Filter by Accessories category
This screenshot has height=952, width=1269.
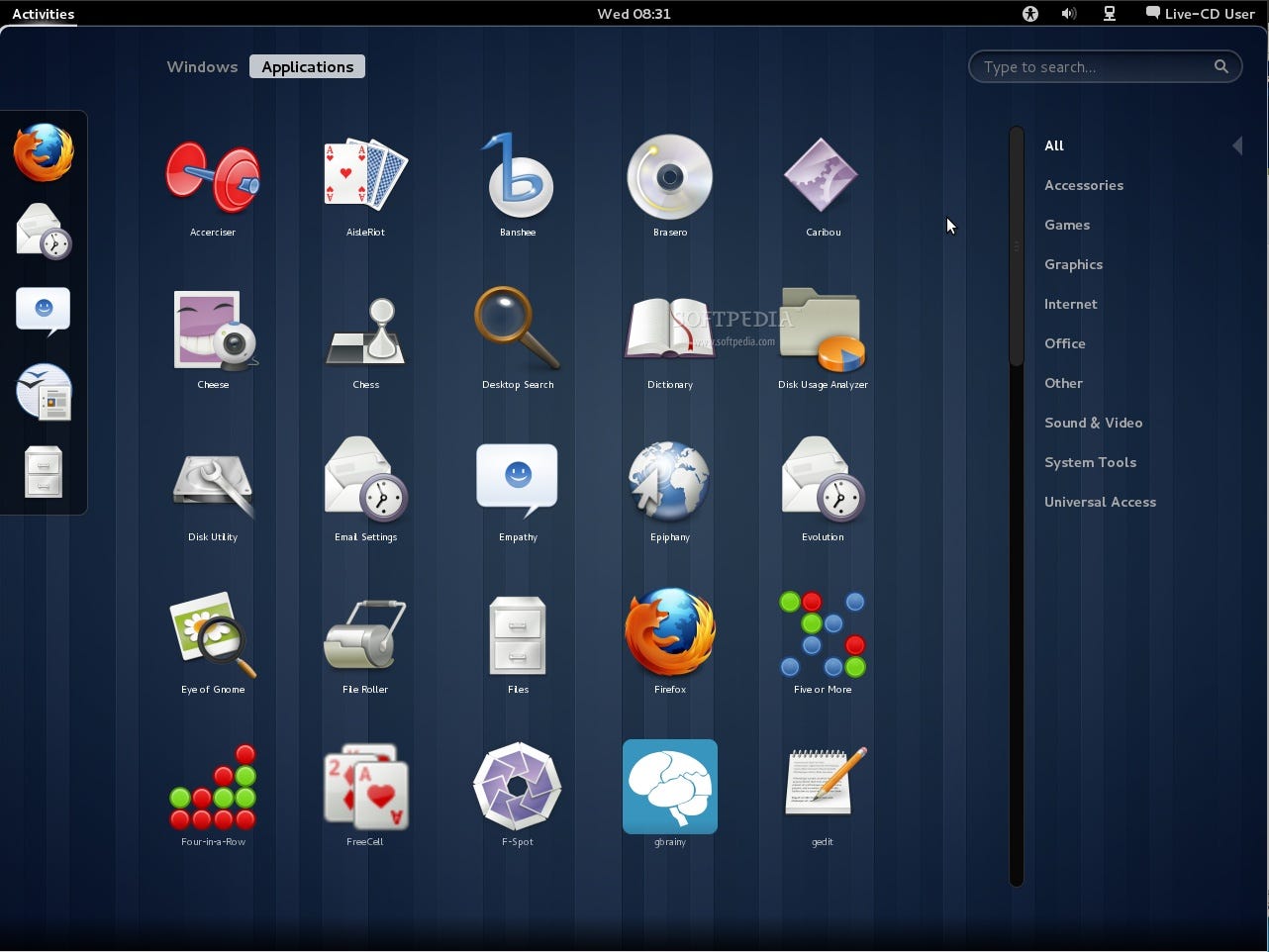(x=1084, y=185)
